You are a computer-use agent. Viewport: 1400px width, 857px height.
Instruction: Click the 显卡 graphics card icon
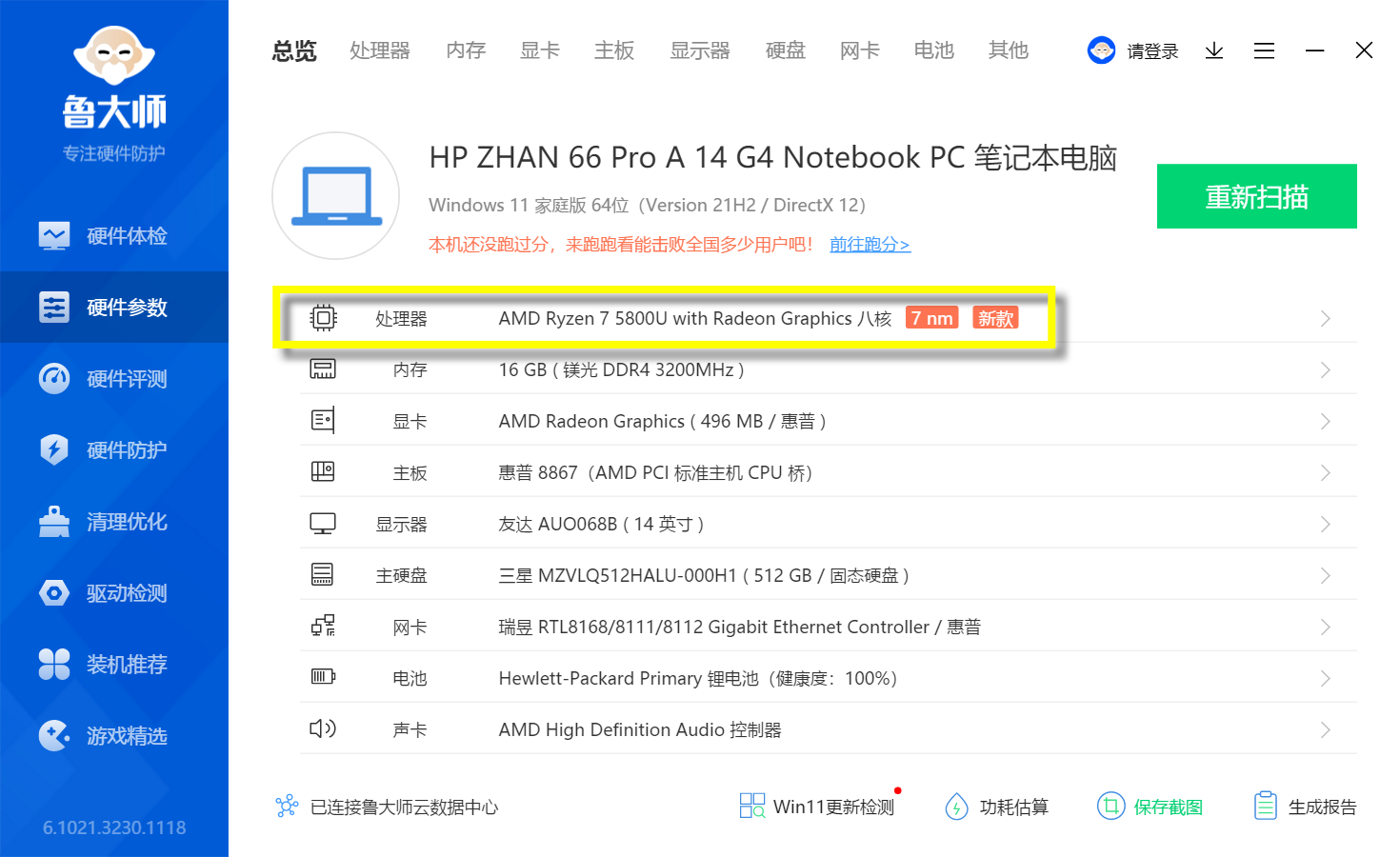pos(323,420)
